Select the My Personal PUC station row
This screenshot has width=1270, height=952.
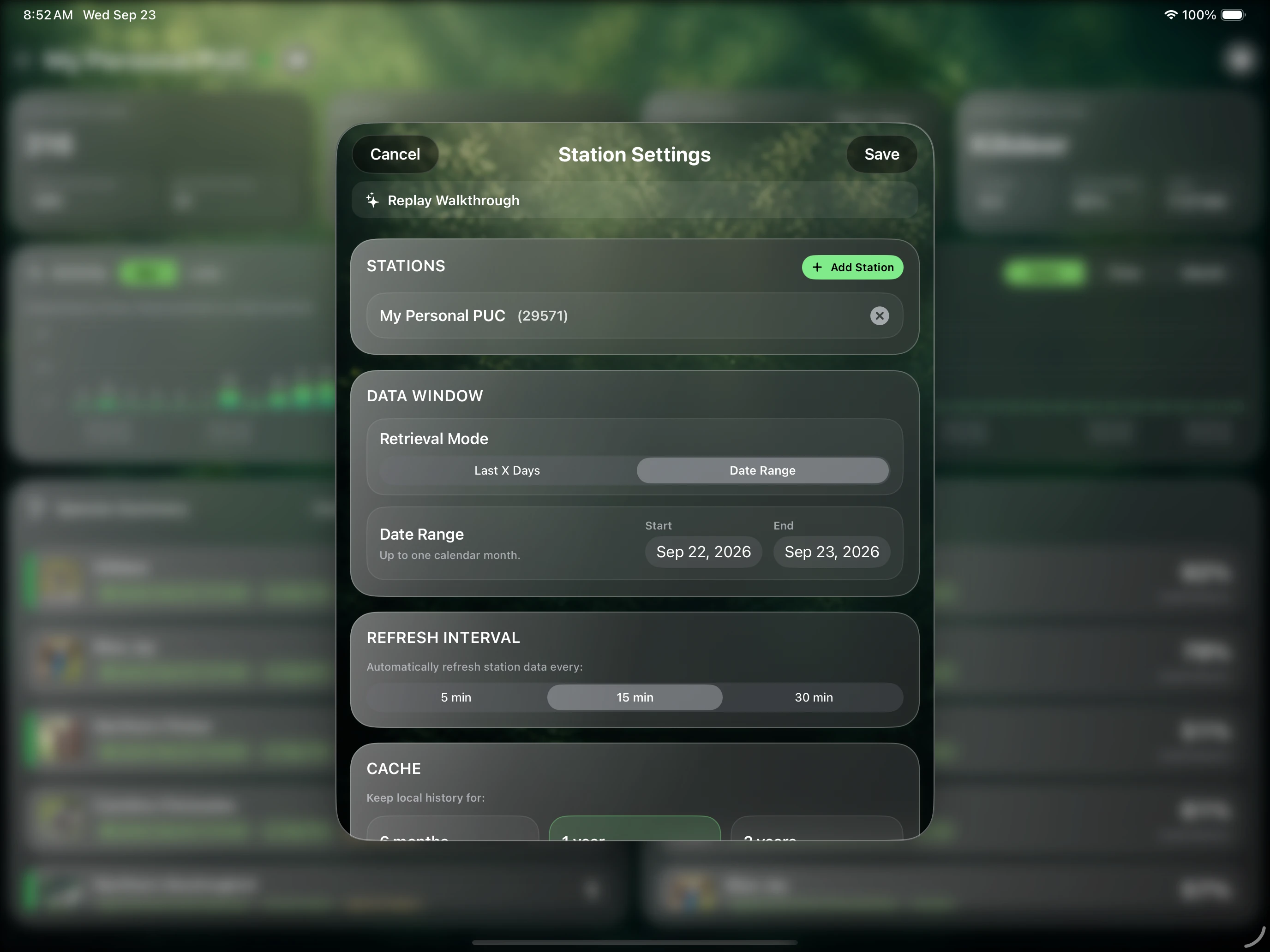(x=635, y=315)
